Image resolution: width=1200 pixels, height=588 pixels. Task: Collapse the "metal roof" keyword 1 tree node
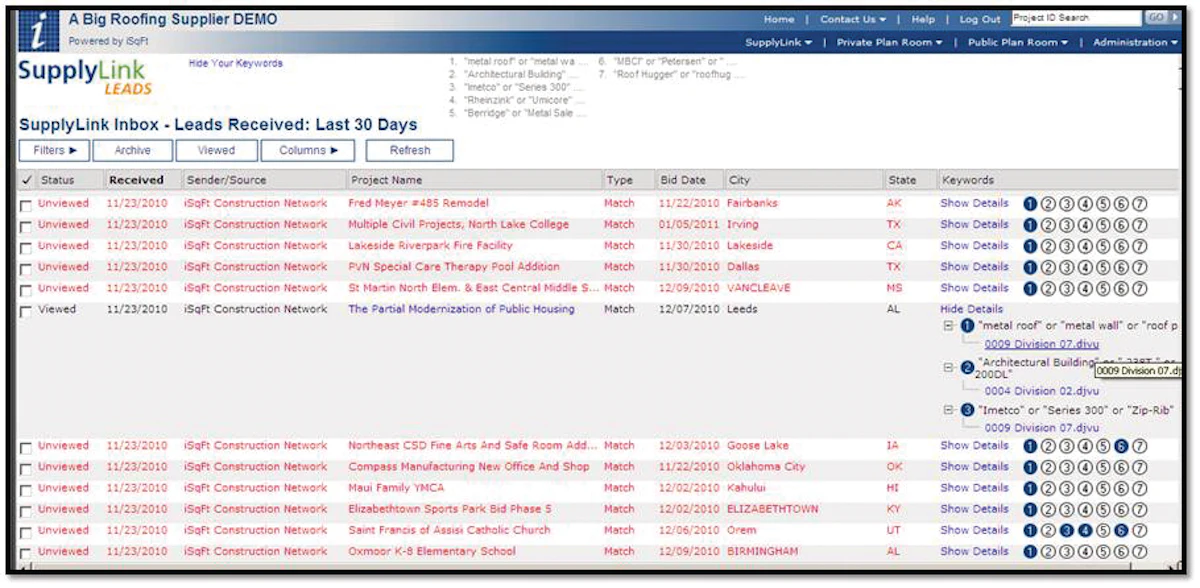[x=949, y=326]
